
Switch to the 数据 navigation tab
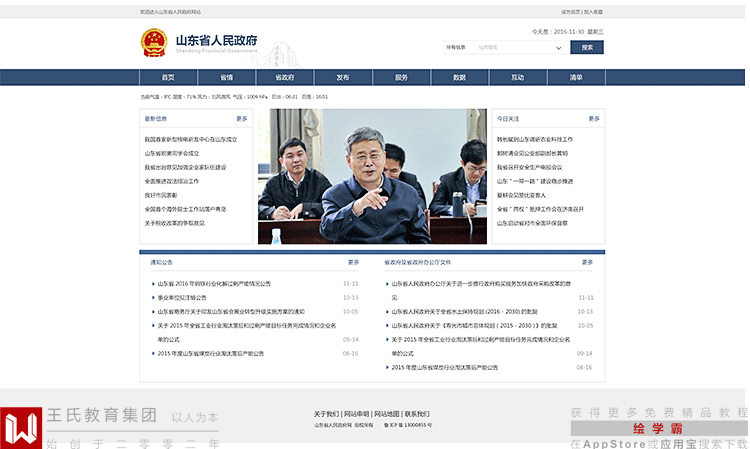[x=460, y=77]
